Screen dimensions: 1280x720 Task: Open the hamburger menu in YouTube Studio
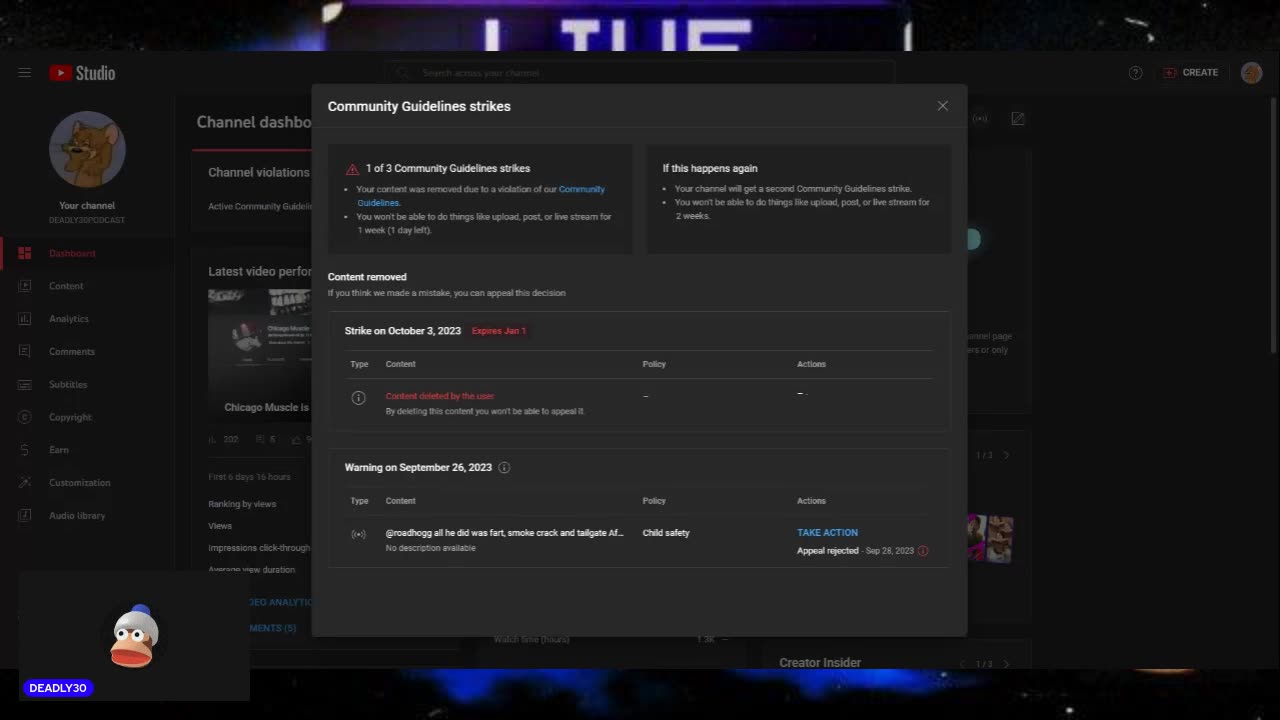(25, 73)
